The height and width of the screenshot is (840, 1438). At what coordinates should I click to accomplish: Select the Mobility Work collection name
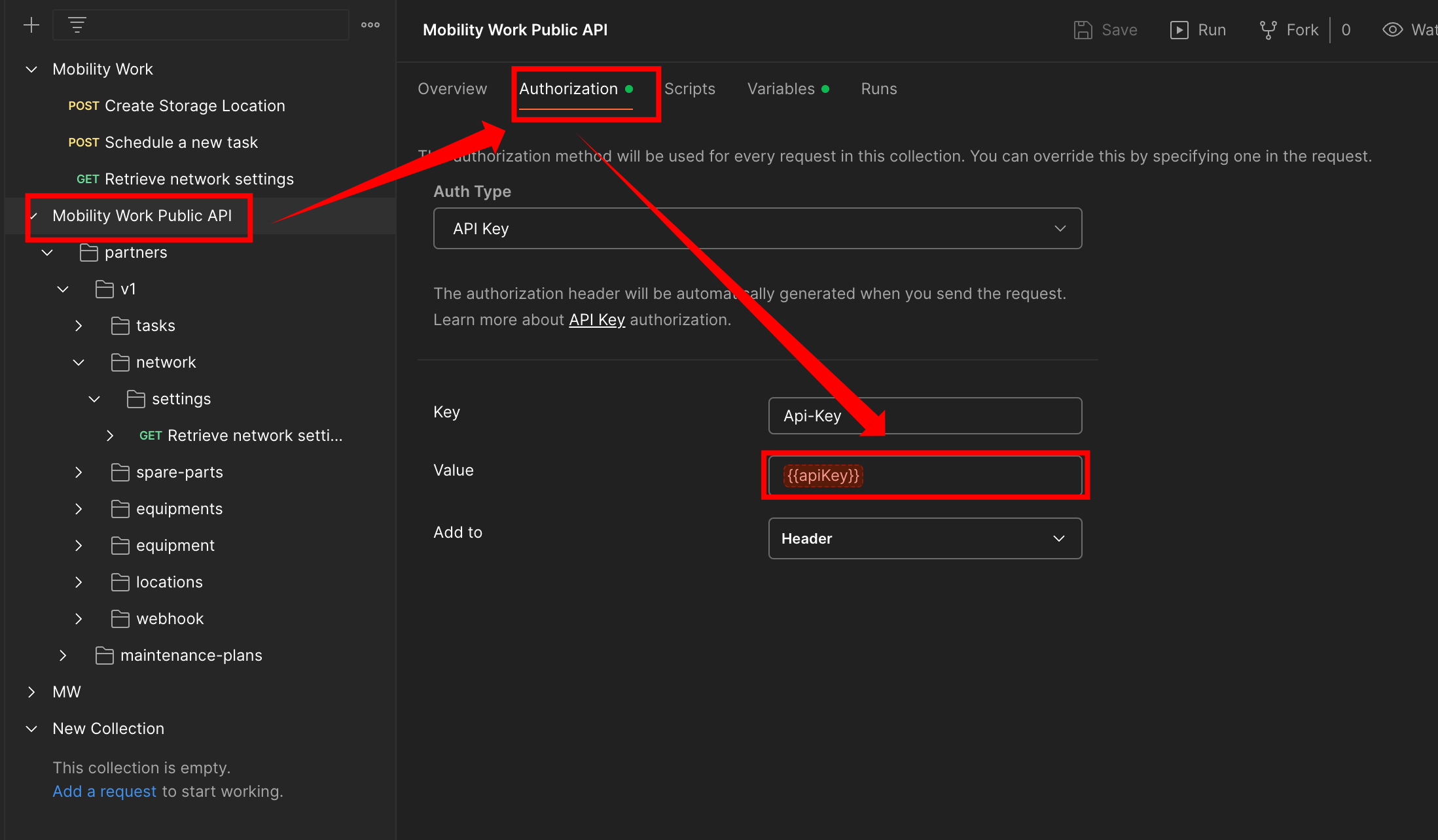(x=103, y=69)
